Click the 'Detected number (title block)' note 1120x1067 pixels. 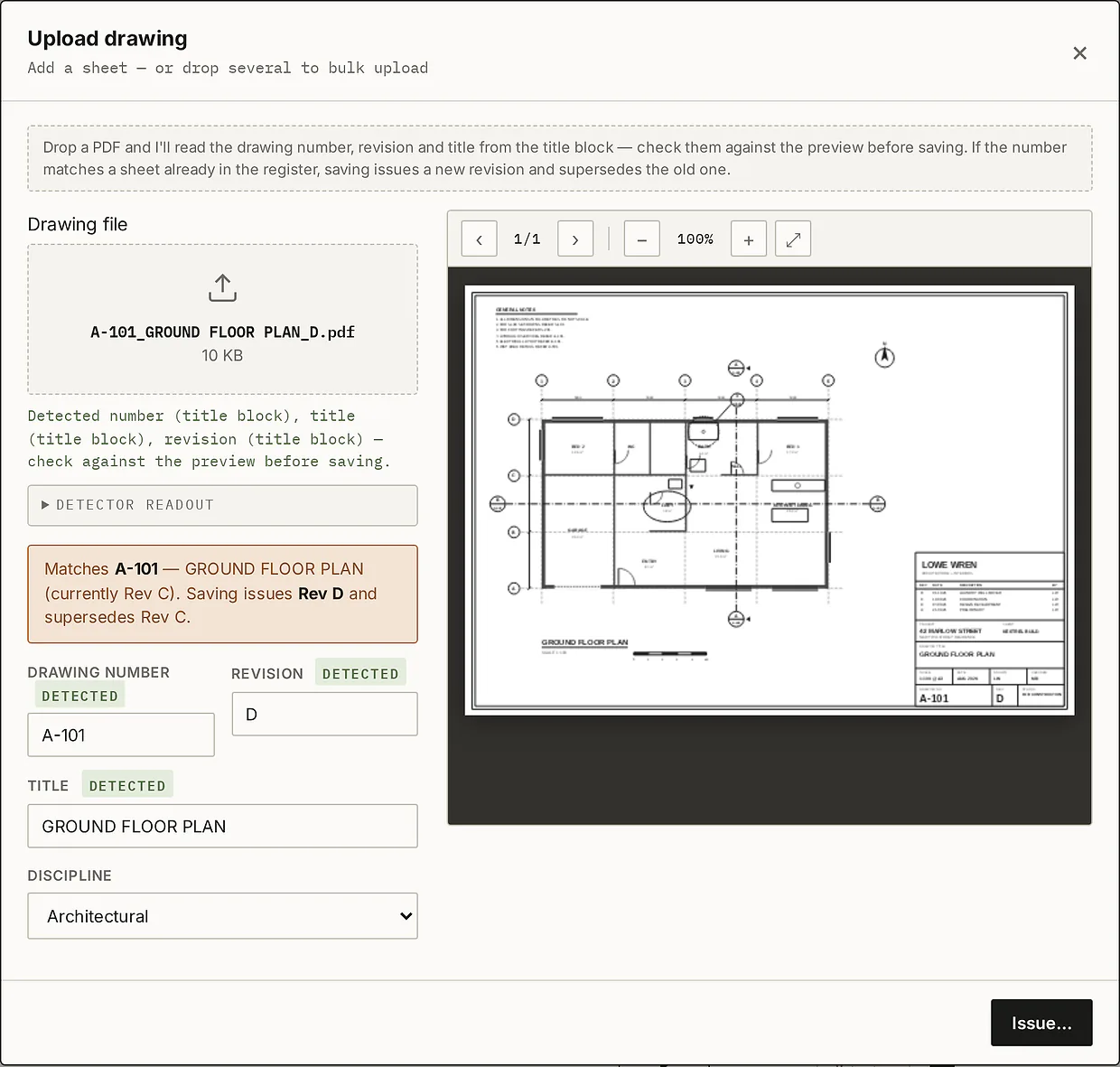pyautogui.click(x=209, y=438)
